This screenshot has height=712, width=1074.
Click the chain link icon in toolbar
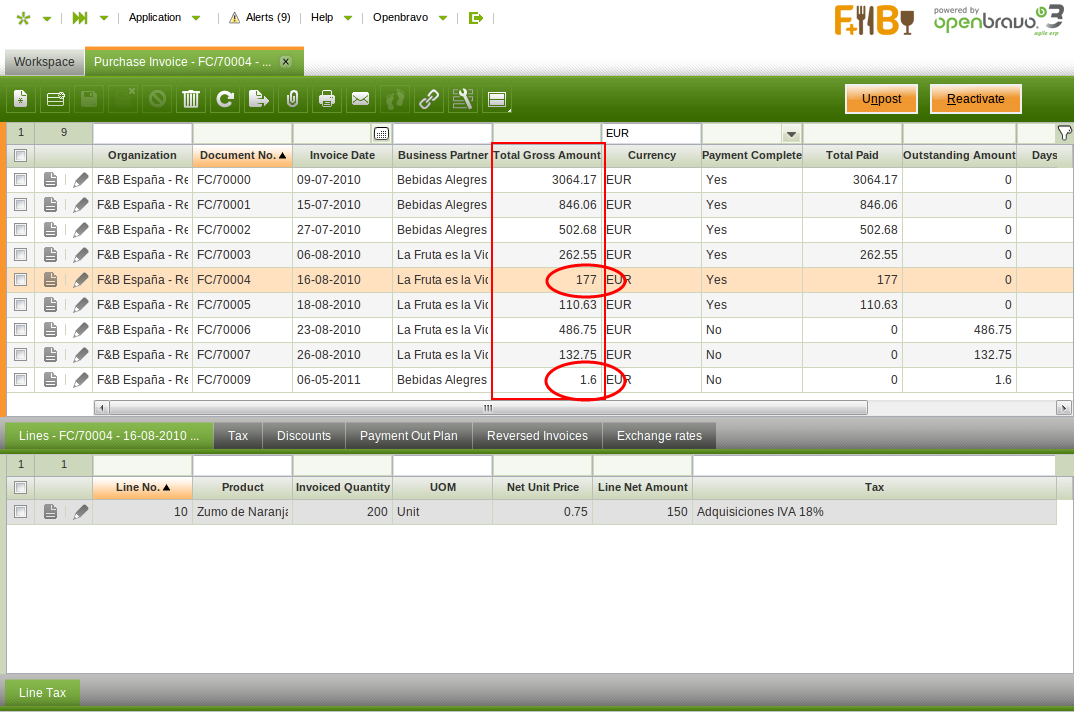(x=428, y=99)
